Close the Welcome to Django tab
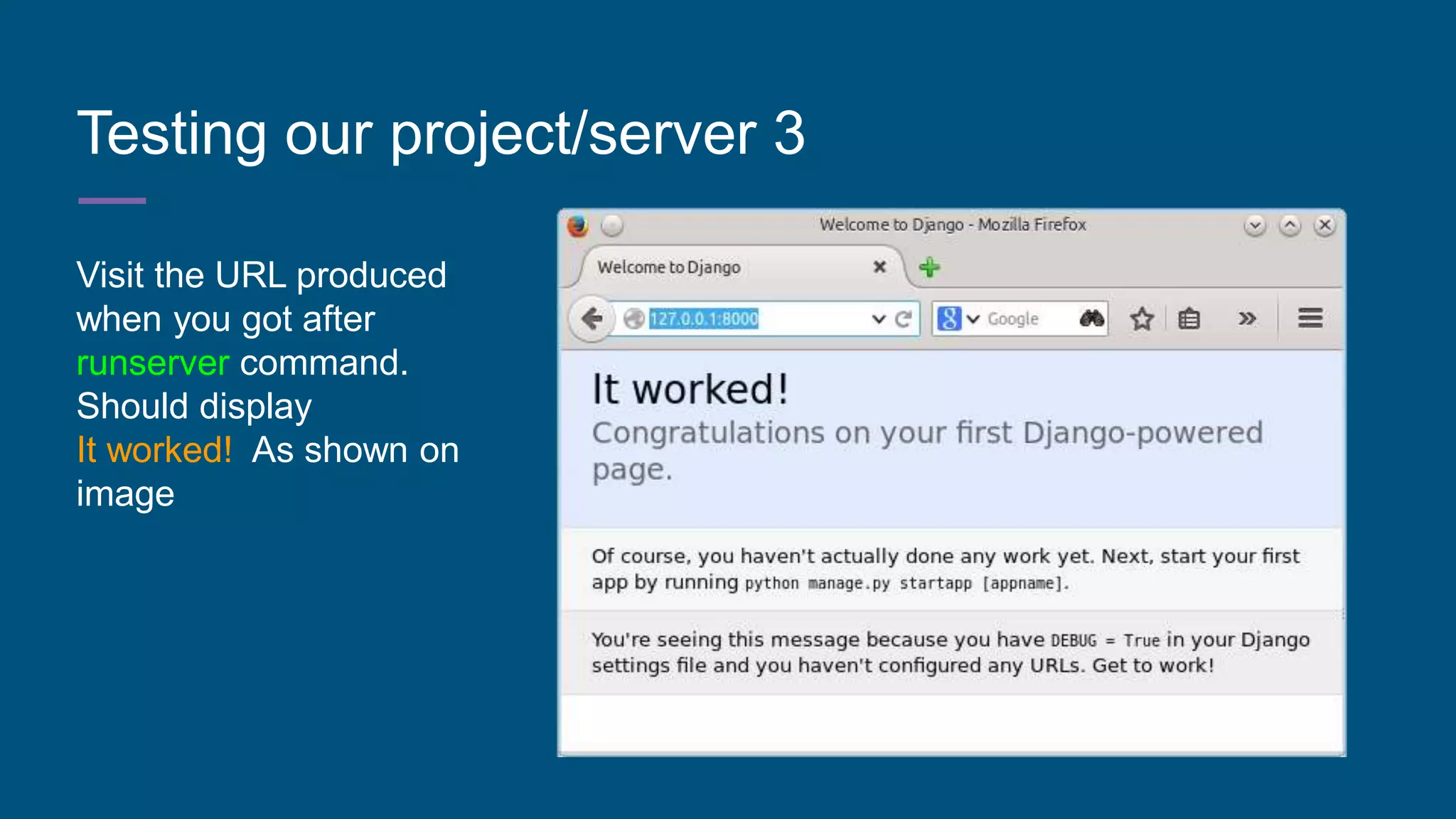The width and height of the screenshot is (1456, 819). pyautogui.click(x=879, y=267)
